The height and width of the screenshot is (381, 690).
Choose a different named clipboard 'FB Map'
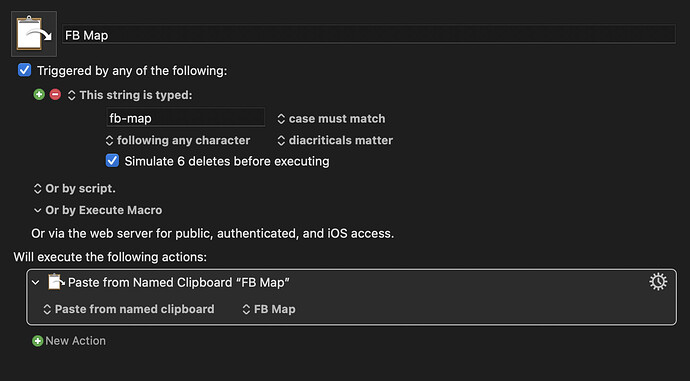pyautogui.click(x=269, y=309)
